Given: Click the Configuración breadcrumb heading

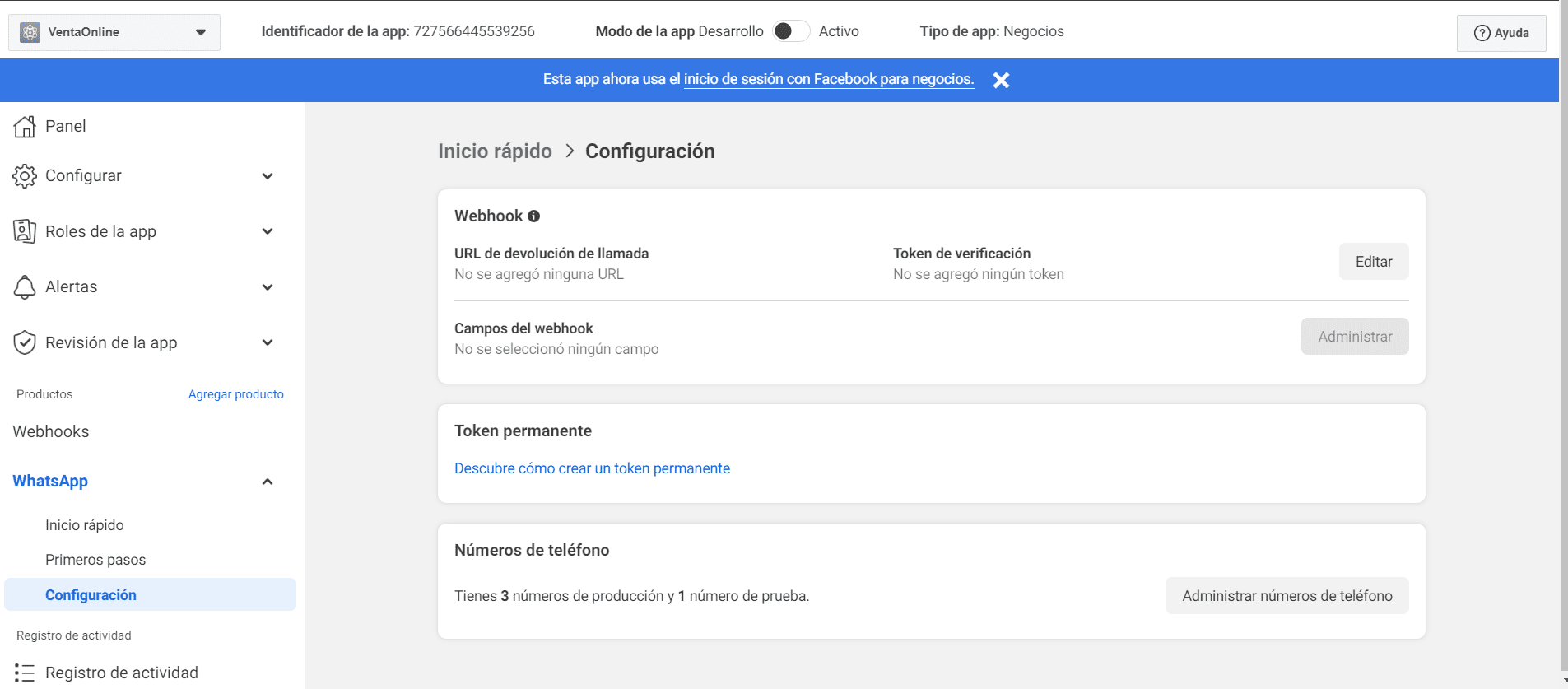Looking at the screenshot, I should coord(650,151).
